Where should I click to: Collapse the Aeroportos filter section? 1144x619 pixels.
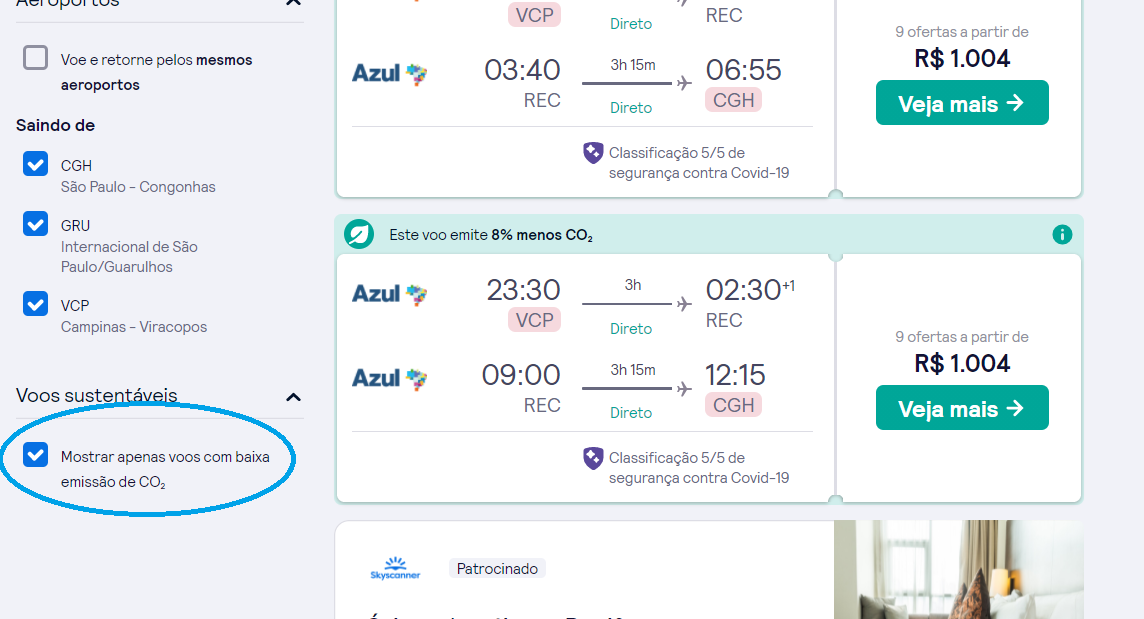coord(293,3)
